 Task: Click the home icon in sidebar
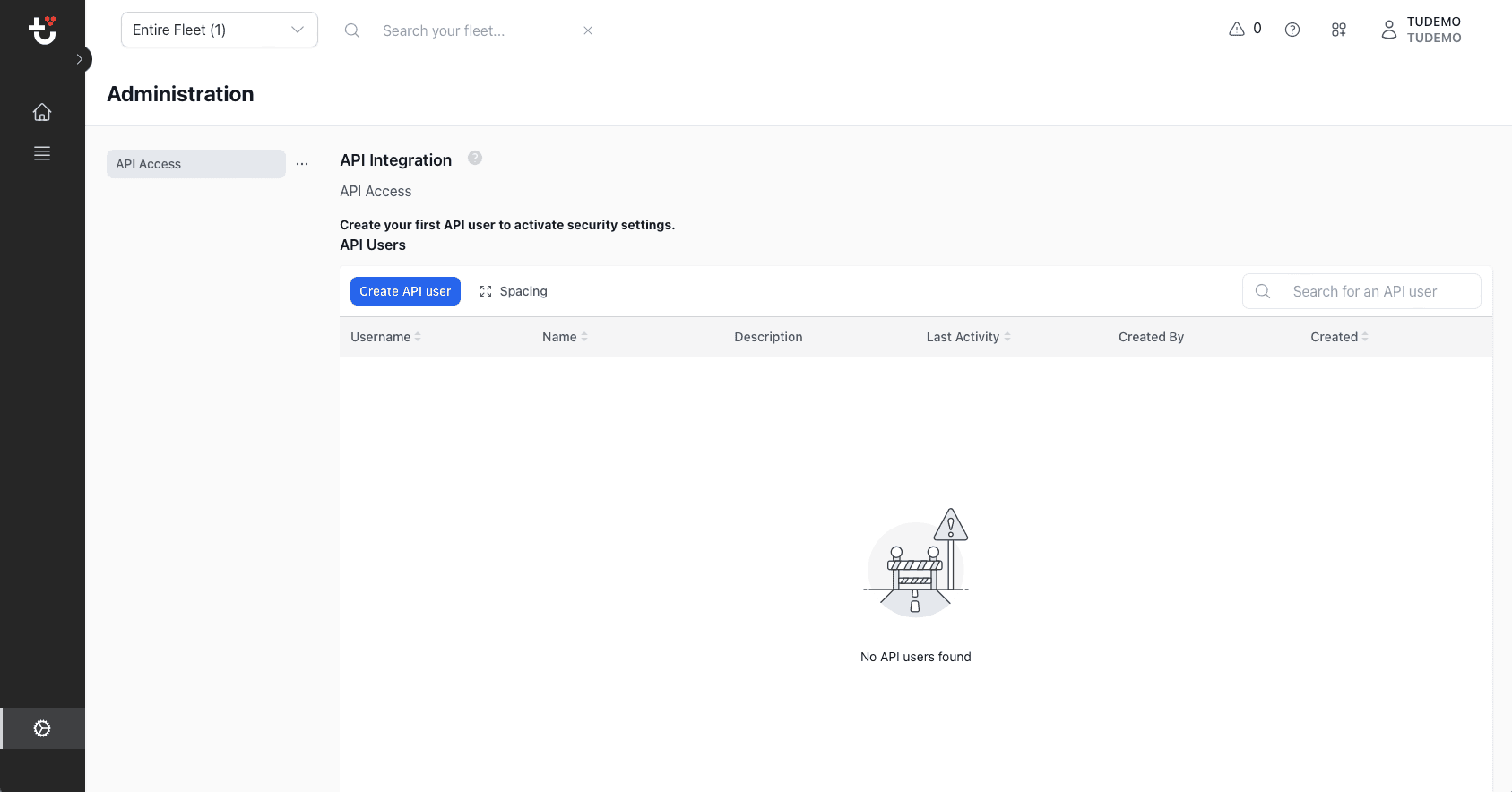tap(42, 112)
